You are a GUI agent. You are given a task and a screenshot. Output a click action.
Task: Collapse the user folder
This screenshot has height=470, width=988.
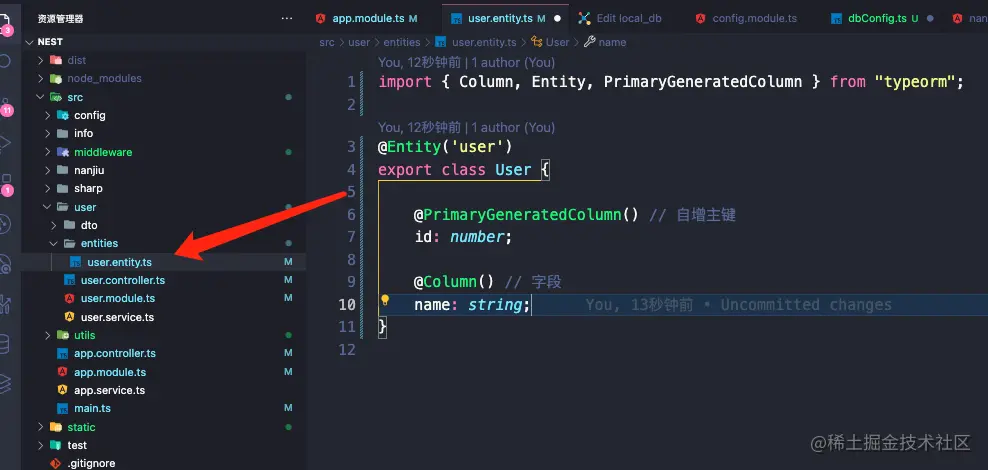point(47,207)
